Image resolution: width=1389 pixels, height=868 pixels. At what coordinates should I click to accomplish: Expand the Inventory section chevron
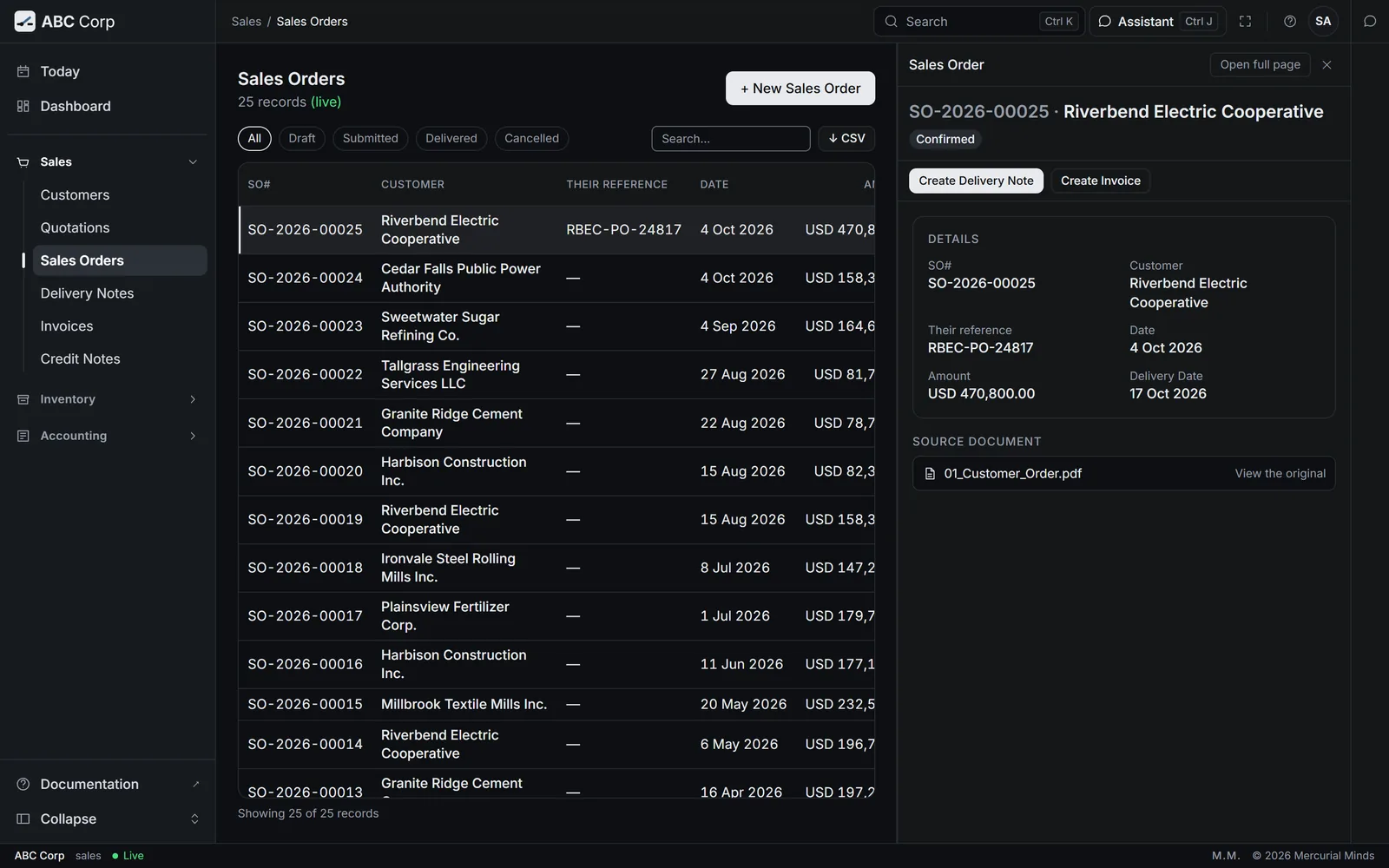pos(193,399)
